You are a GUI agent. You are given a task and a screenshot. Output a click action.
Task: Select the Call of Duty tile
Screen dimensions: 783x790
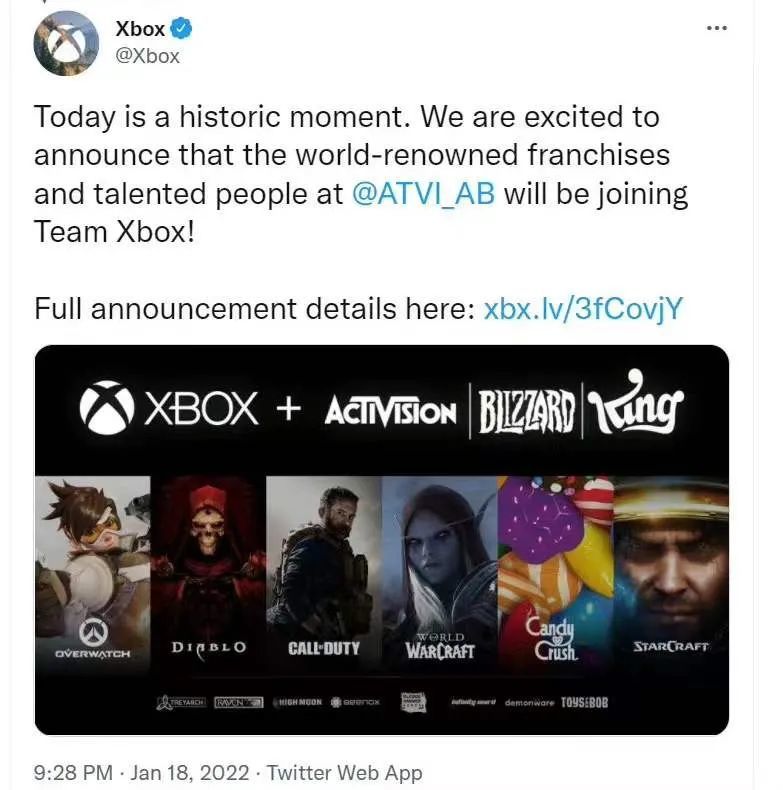click(324, 573)
